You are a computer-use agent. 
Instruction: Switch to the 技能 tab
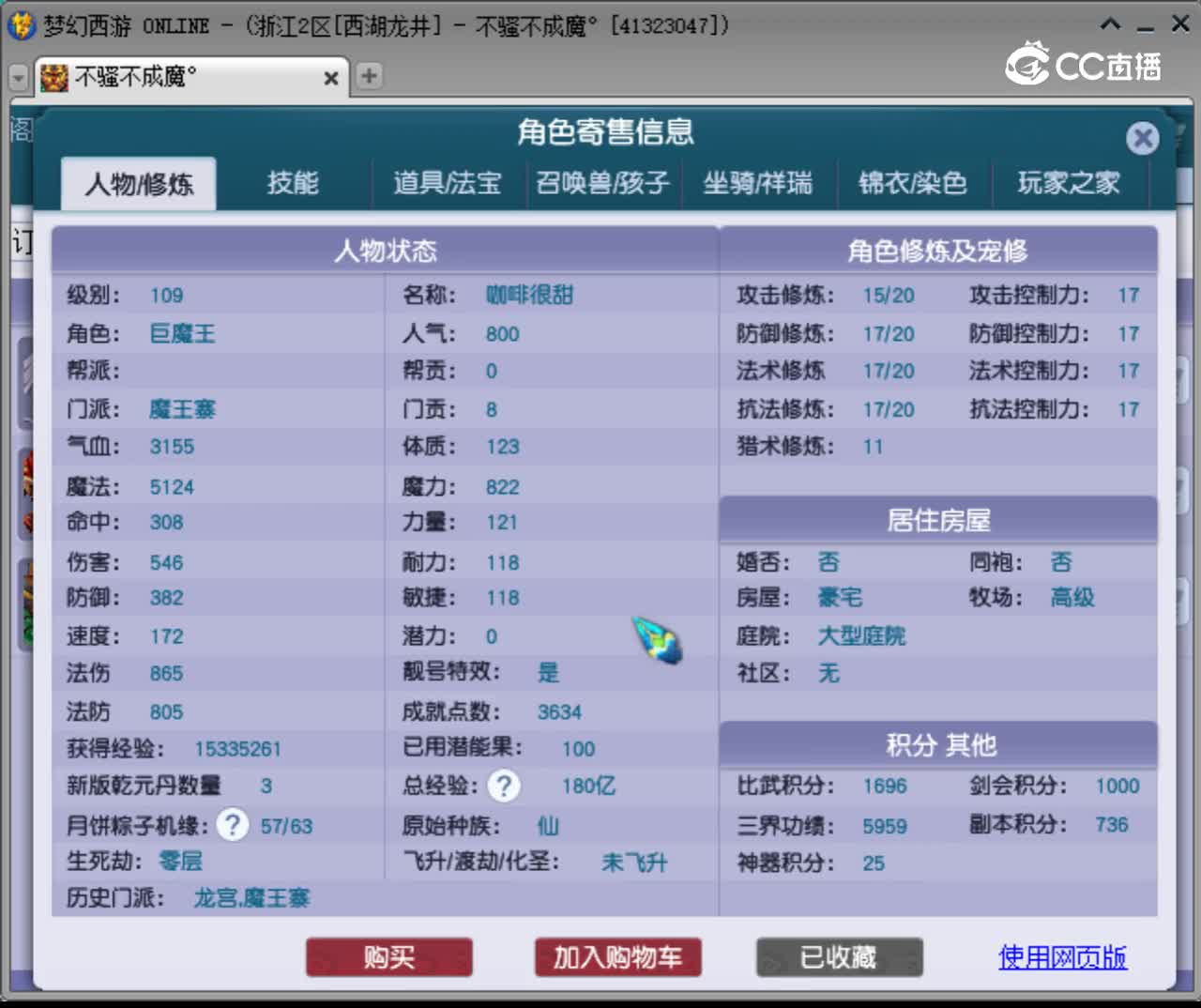click(293, 182)
